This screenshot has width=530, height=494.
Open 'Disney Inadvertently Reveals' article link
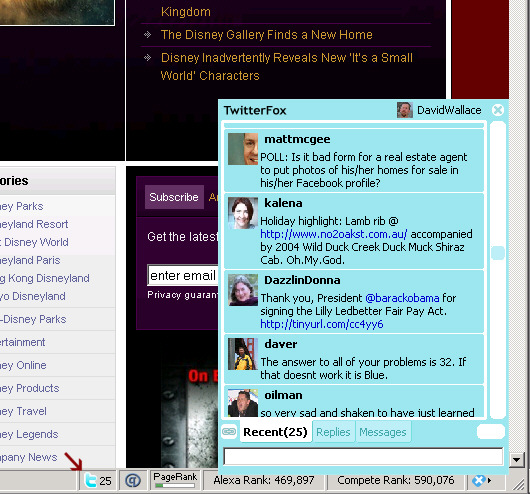[287, 67]
